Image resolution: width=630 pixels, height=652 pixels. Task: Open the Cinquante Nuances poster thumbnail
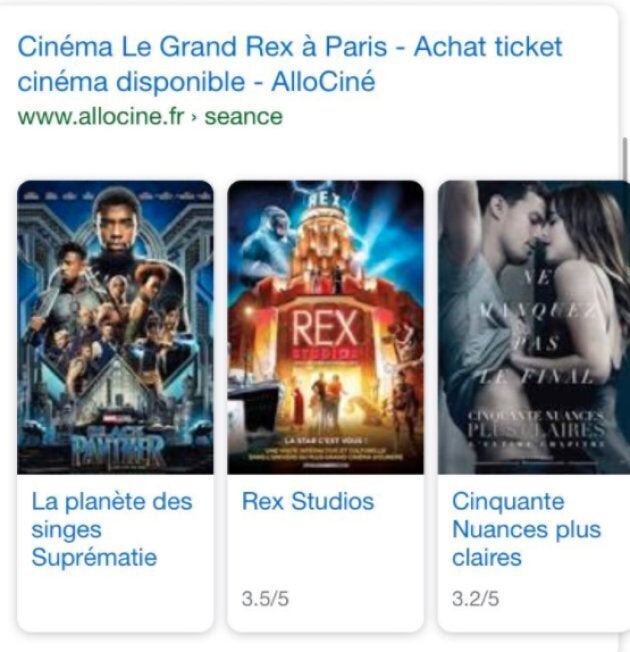(x=534, y=327)
